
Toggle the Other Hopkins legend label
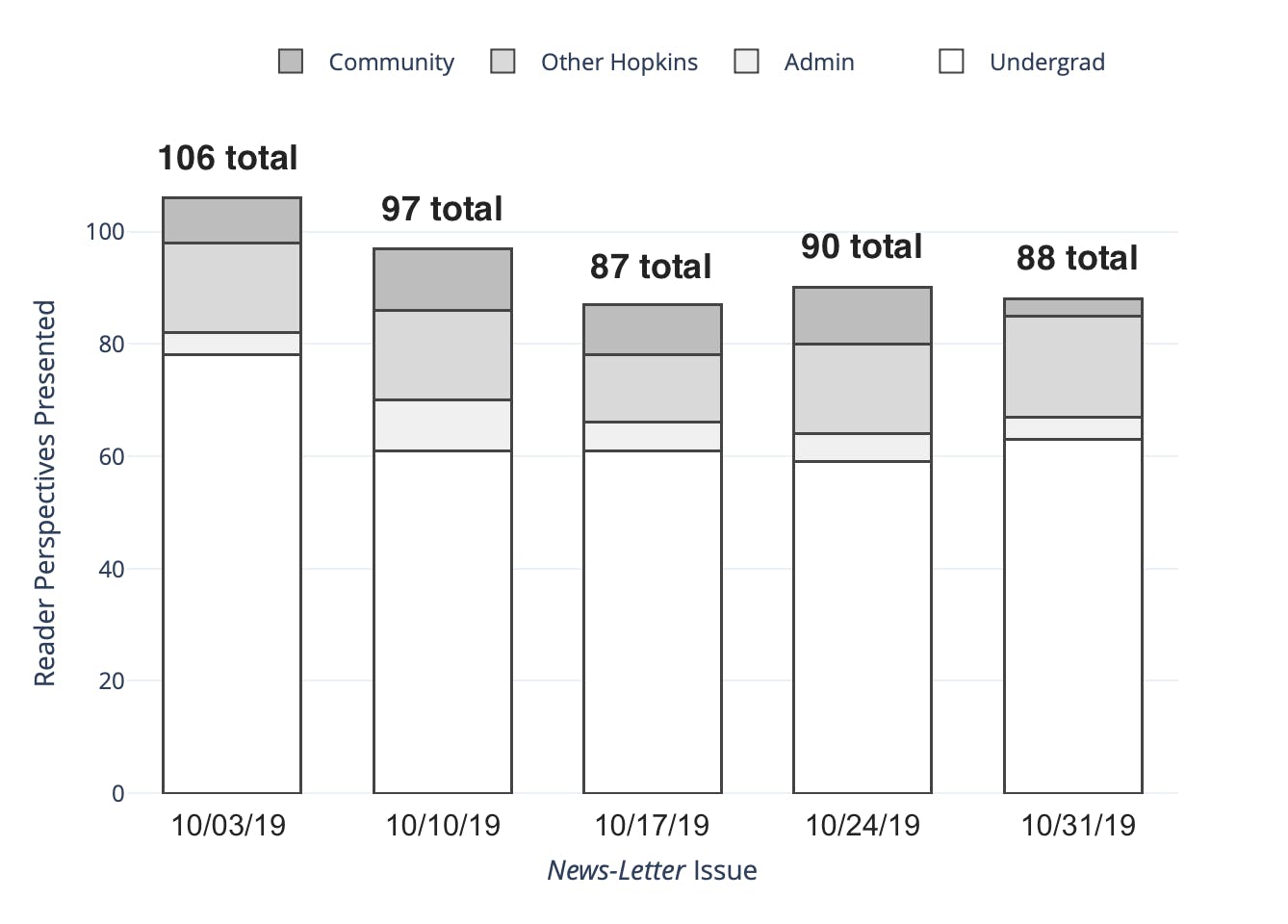[x=619, y=63]
